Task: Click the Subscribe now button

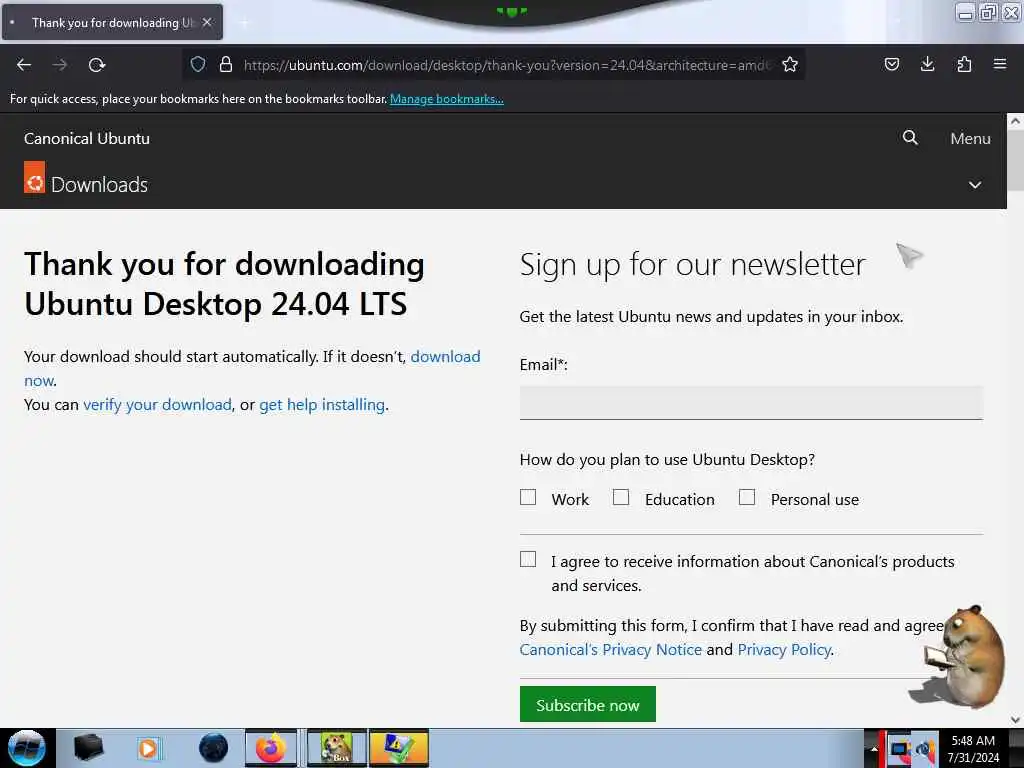Action: click(x=588, y=705)
